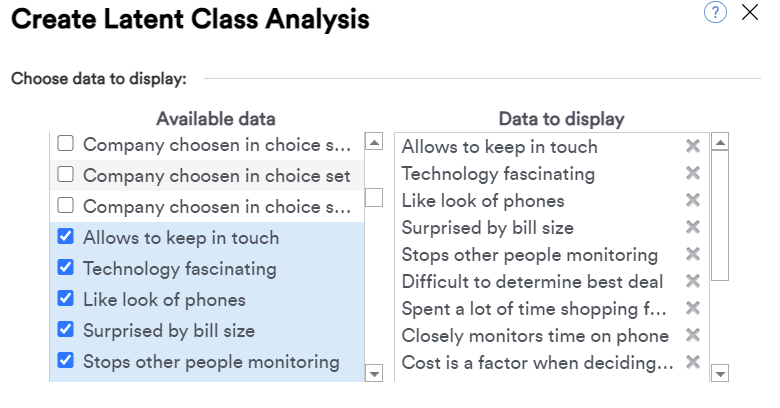Uncheck 'Allows to keep in touch' checkbox
The height and width of the screenshot is (408, 780).
tap(66, 236)
